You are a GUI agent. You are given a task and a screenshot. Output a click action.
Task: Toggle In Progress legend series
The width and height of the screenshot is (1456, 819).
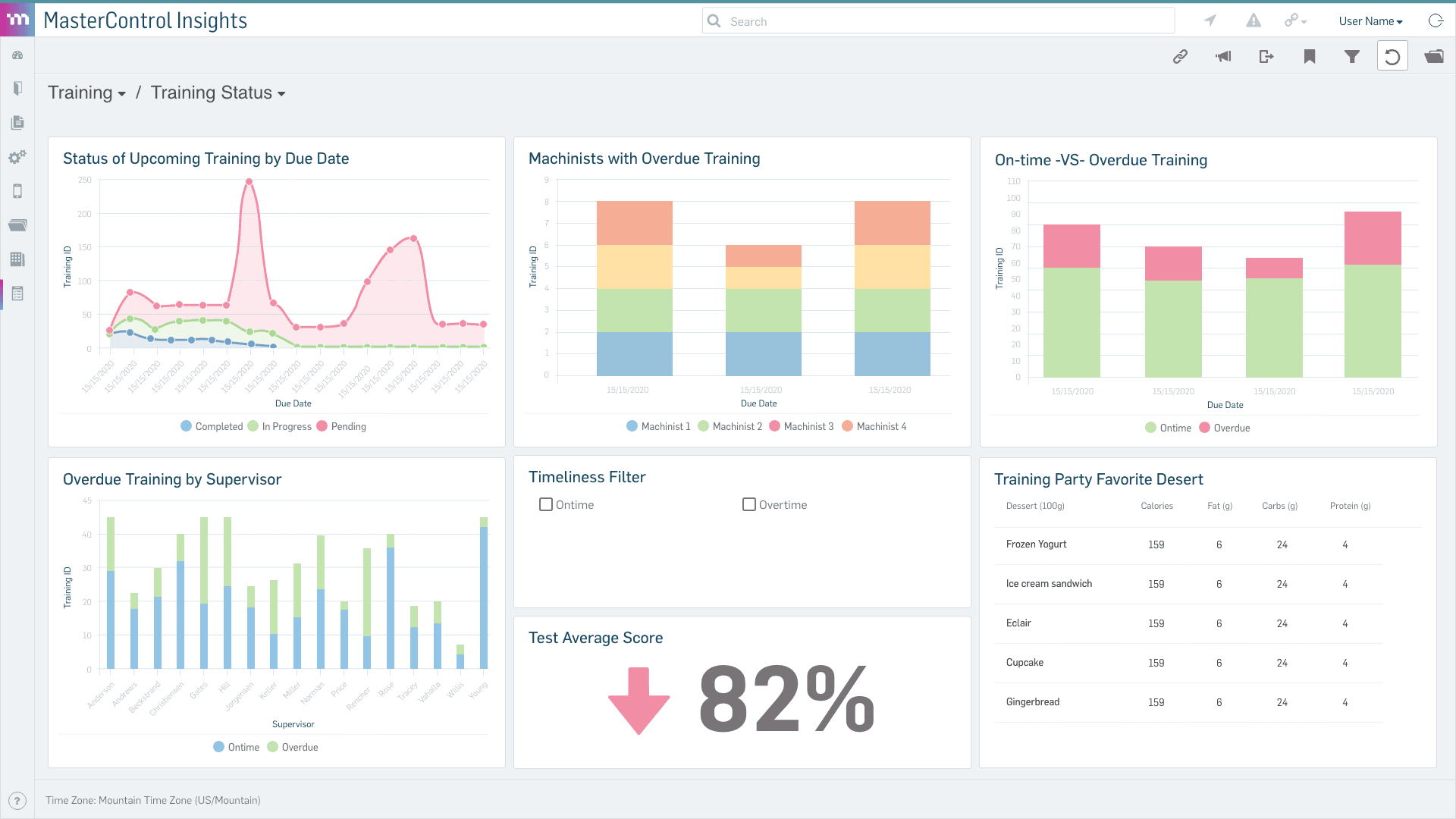point(279,426)
